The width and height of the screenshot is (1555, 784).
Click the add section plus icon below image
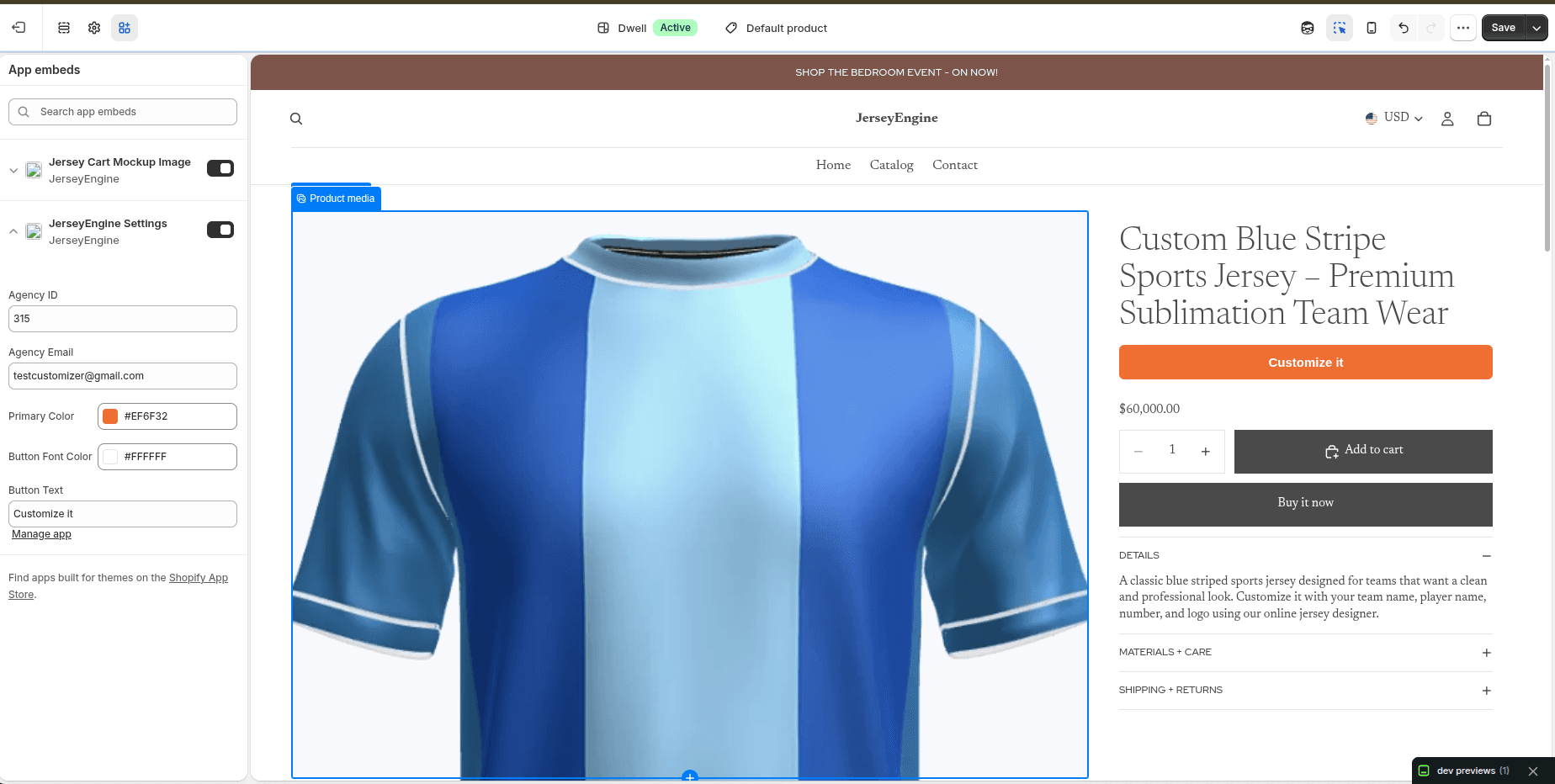(690, 776)
